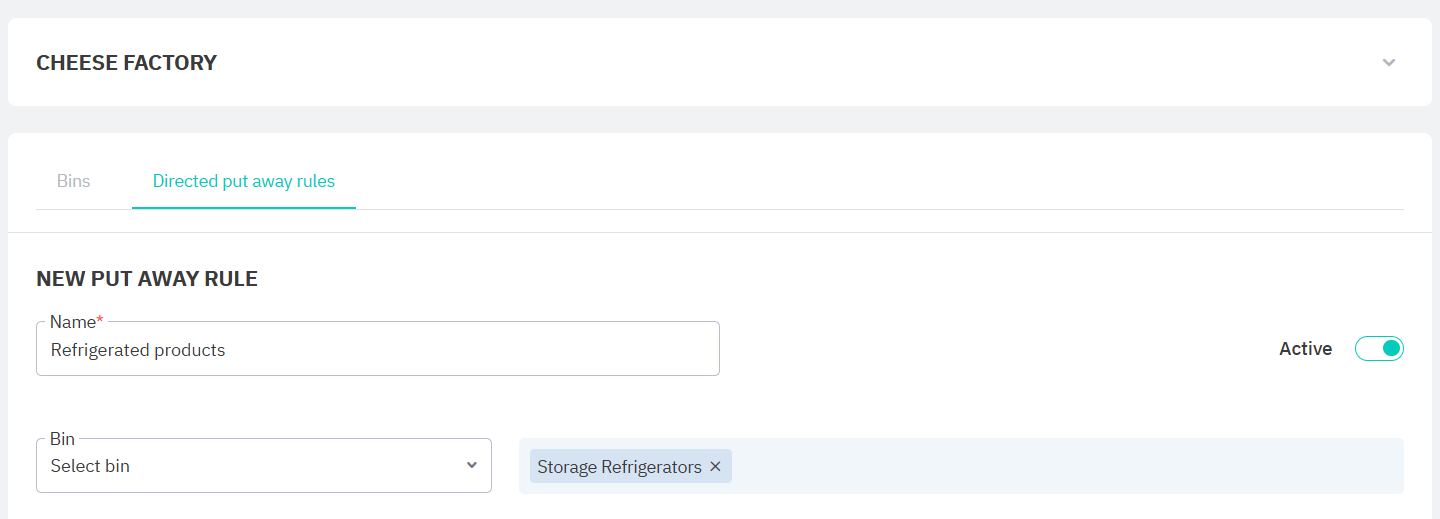Image resolution: width=1440 pixels, height=519 pixels.
Task: Switch to the Bins tab
Action: [73, 181]
